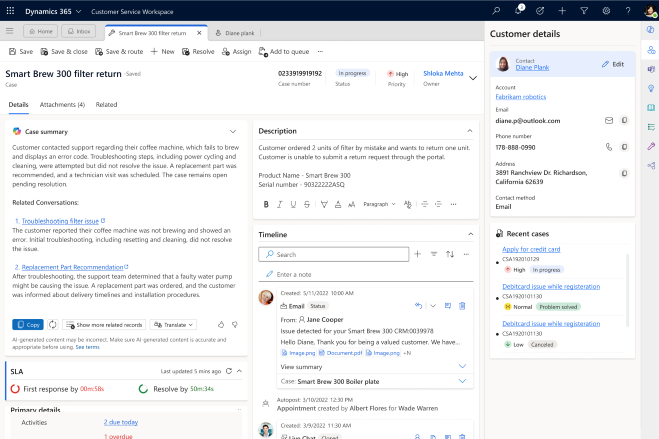Copy the customer email address
Viewport: 659px width, 439px height.
pos(625,121)
